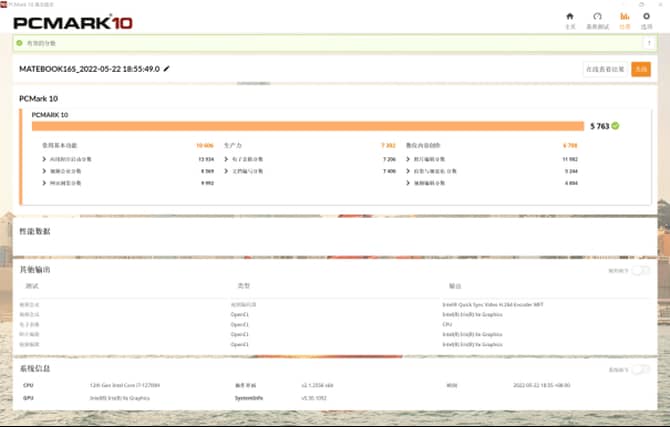Click the result name MATEBOOK16S_2022-05-22 18:55:49.0
This screenshot has height=427, width=670.
point(89,69)
